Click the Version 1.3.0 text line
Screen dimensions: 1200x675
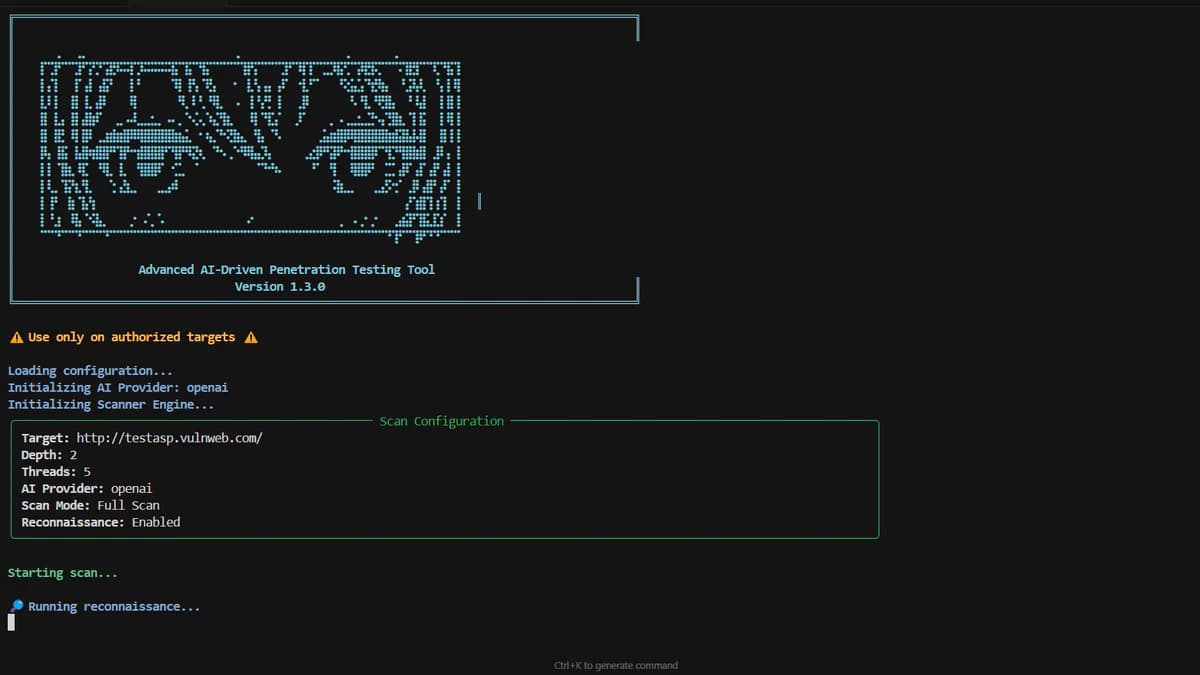click(281, 286)
